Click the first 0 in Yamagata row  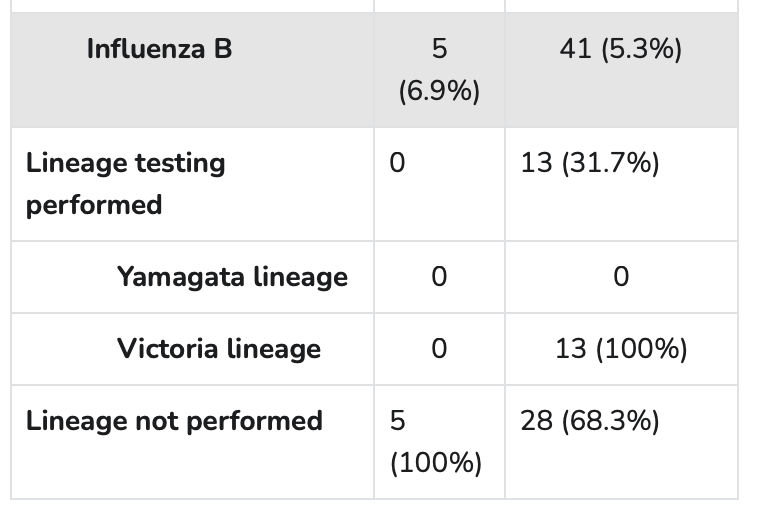pos(439,277)
